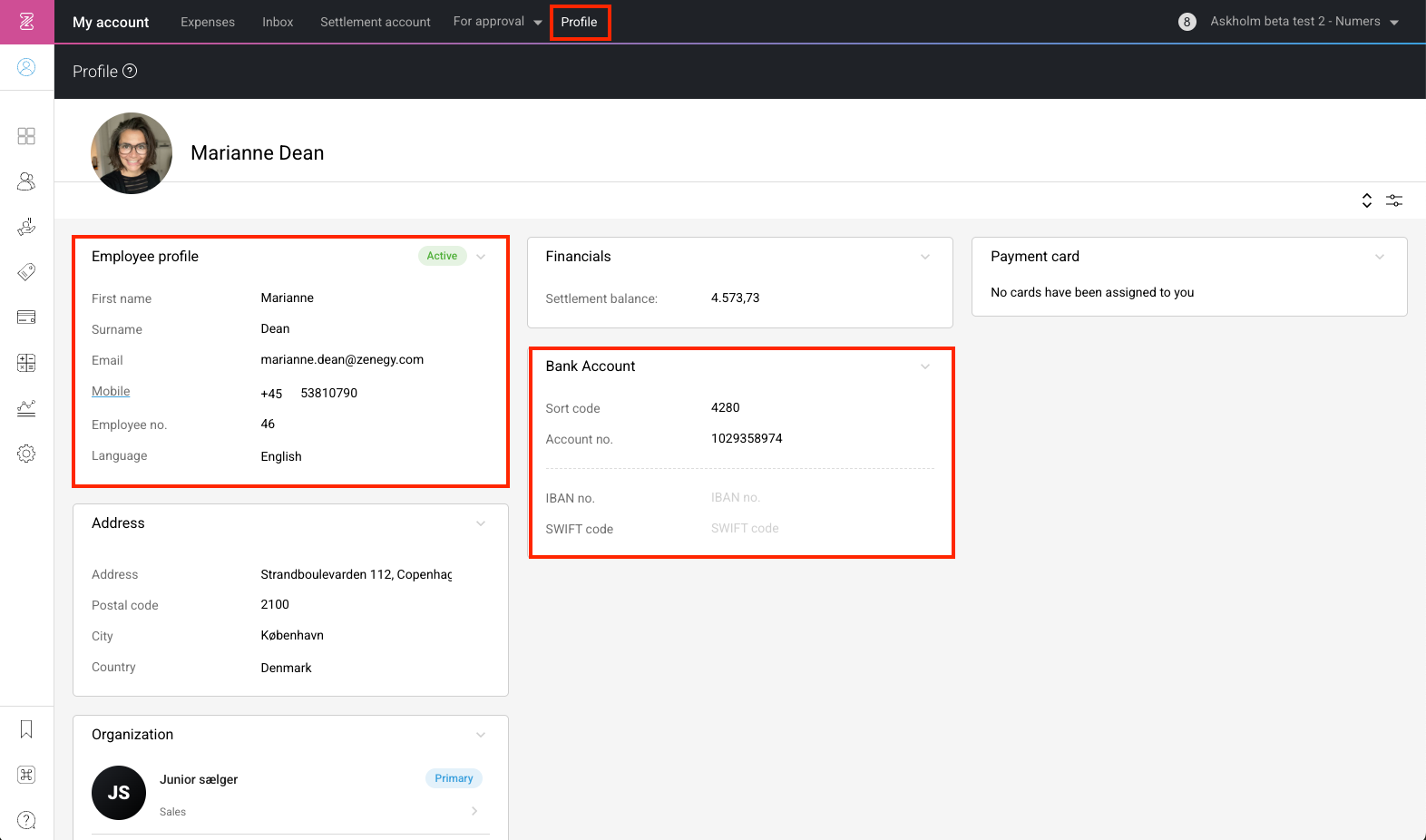Click the JS role avatar circle
Screen dimensions: 1426x840
click(x=119, y=793)
